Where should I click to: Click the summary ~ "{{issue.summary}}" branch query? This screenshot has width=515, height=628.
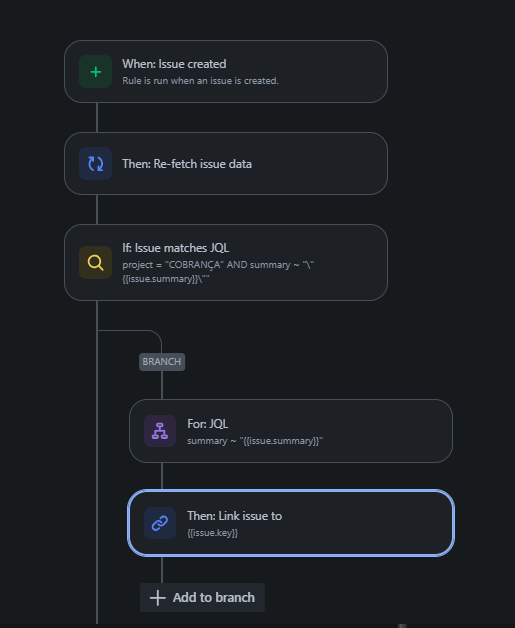click(255, 441)
